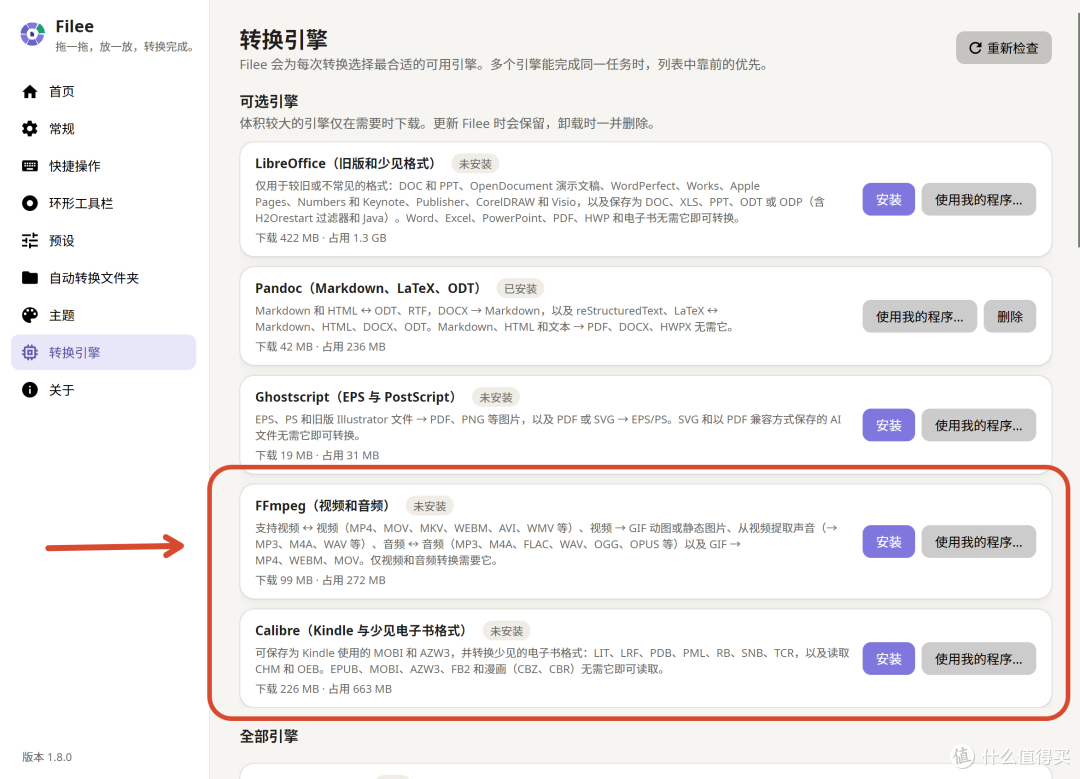Install the Ghostscript engine

(x=889, y=426)
